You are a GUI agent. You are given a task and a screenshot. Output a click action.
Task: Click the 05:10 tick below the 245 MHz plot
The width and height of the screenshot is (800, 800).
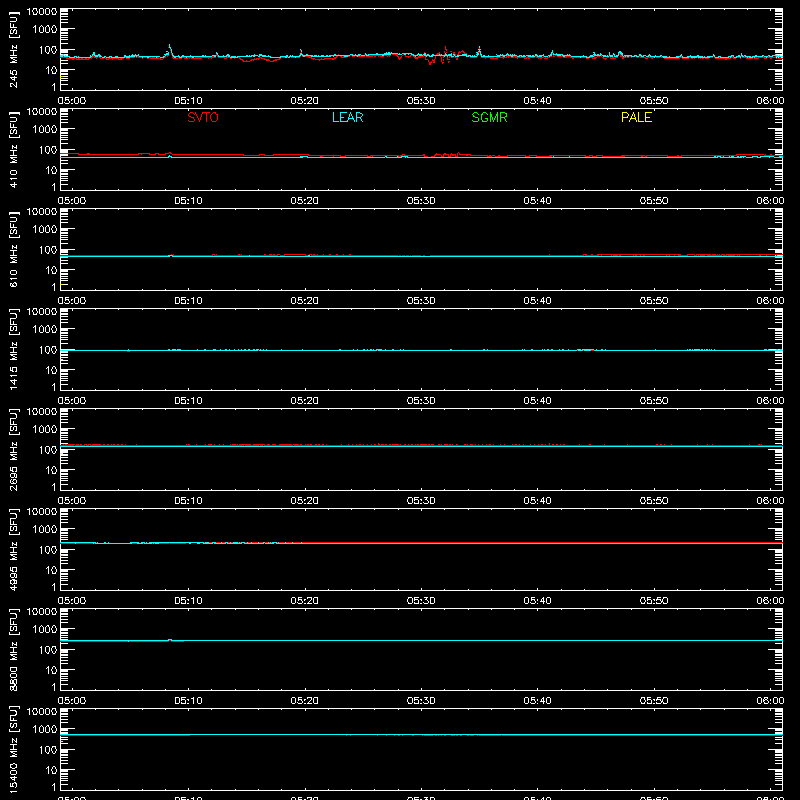[x=188, y=101]
